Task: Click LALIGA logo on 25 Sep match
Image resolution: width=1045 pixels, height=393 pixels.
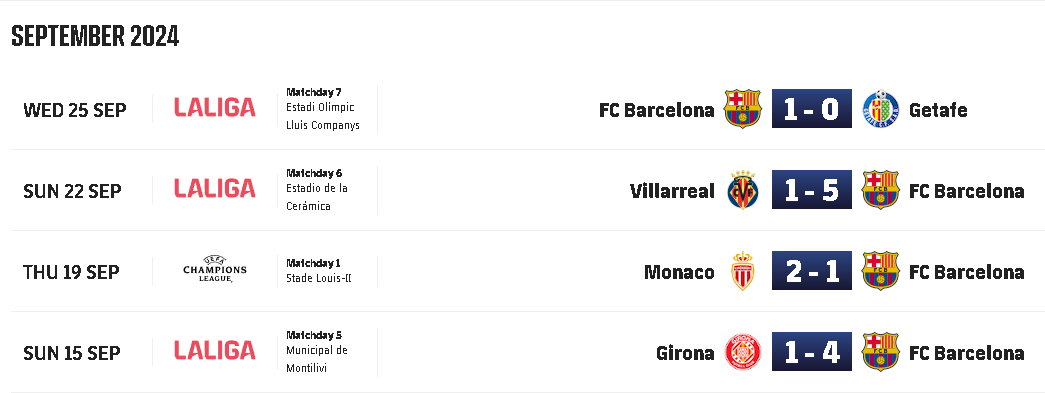Action: [215, 107]
